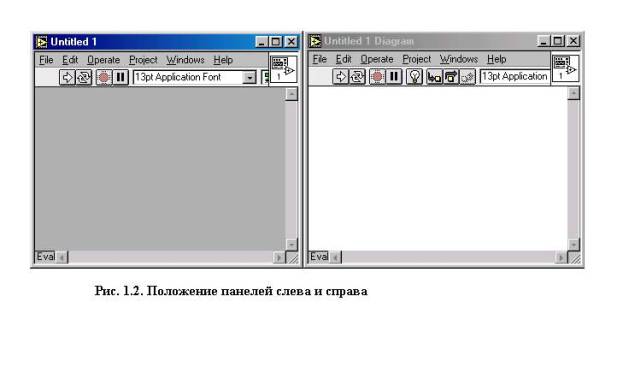Click Run arrow in front panel toolbar
The width and height of the screenshot is (623, 385).
67,77
